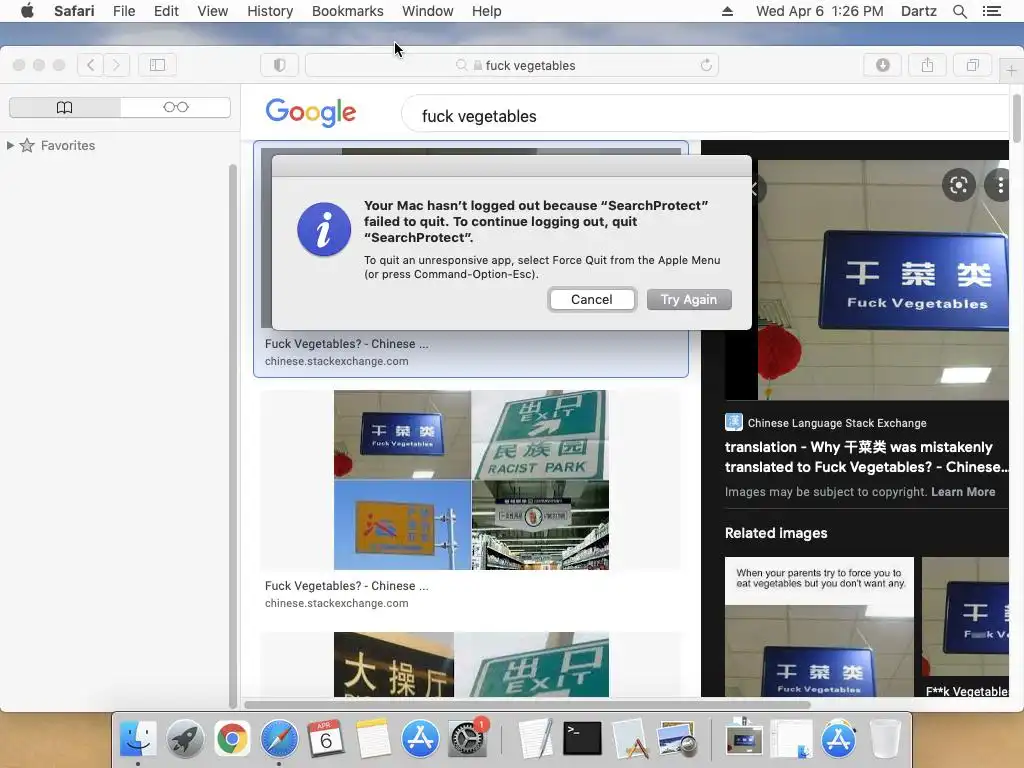Toggle the Safari sidebar button
Screen dimensions: 1024x768
point(157,65)
